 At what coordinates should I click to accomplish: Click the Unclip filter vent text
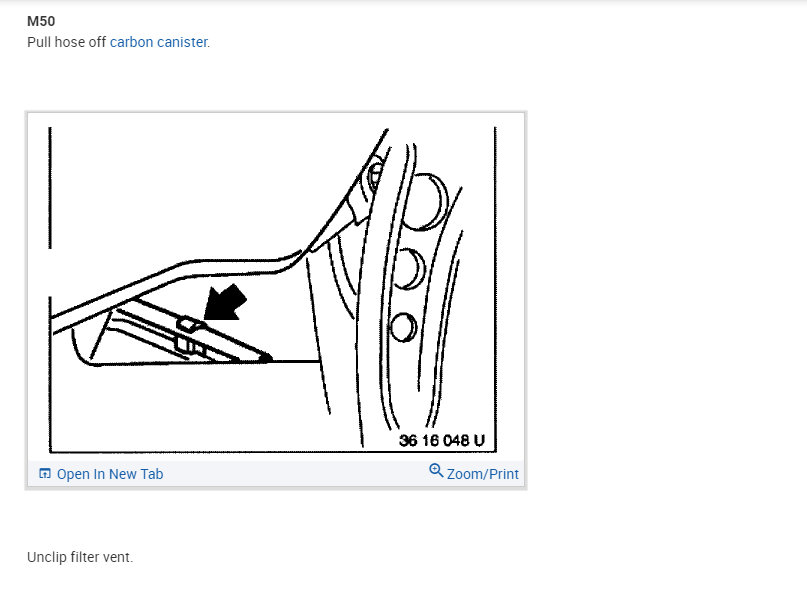[x=80, y=557]
